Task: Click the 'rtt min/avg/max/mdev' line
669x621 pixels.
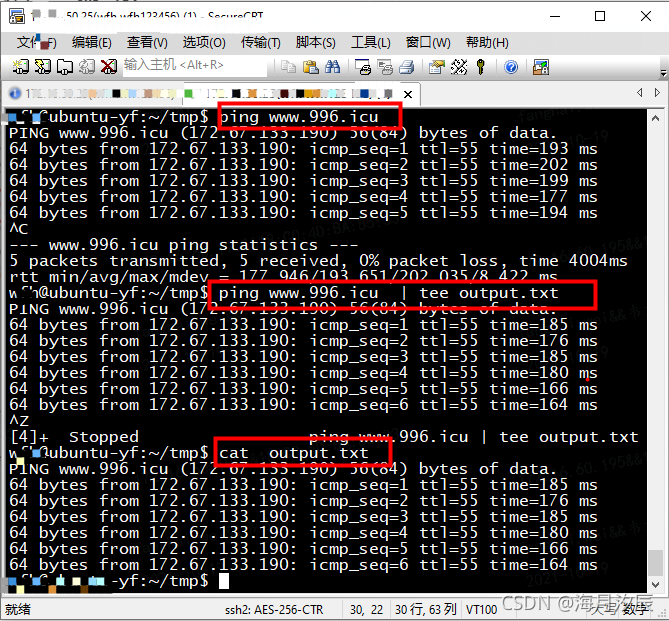Action: coord(283,277)
